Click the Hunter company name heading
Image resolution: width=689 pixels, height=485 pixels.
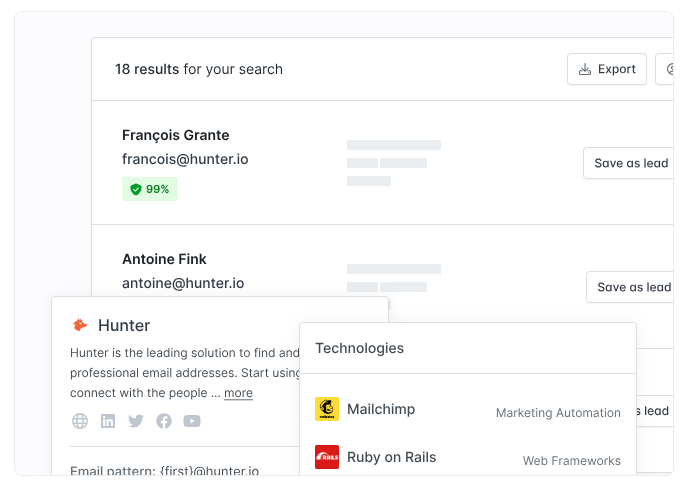pyautogui.click(x=124, y=326)
